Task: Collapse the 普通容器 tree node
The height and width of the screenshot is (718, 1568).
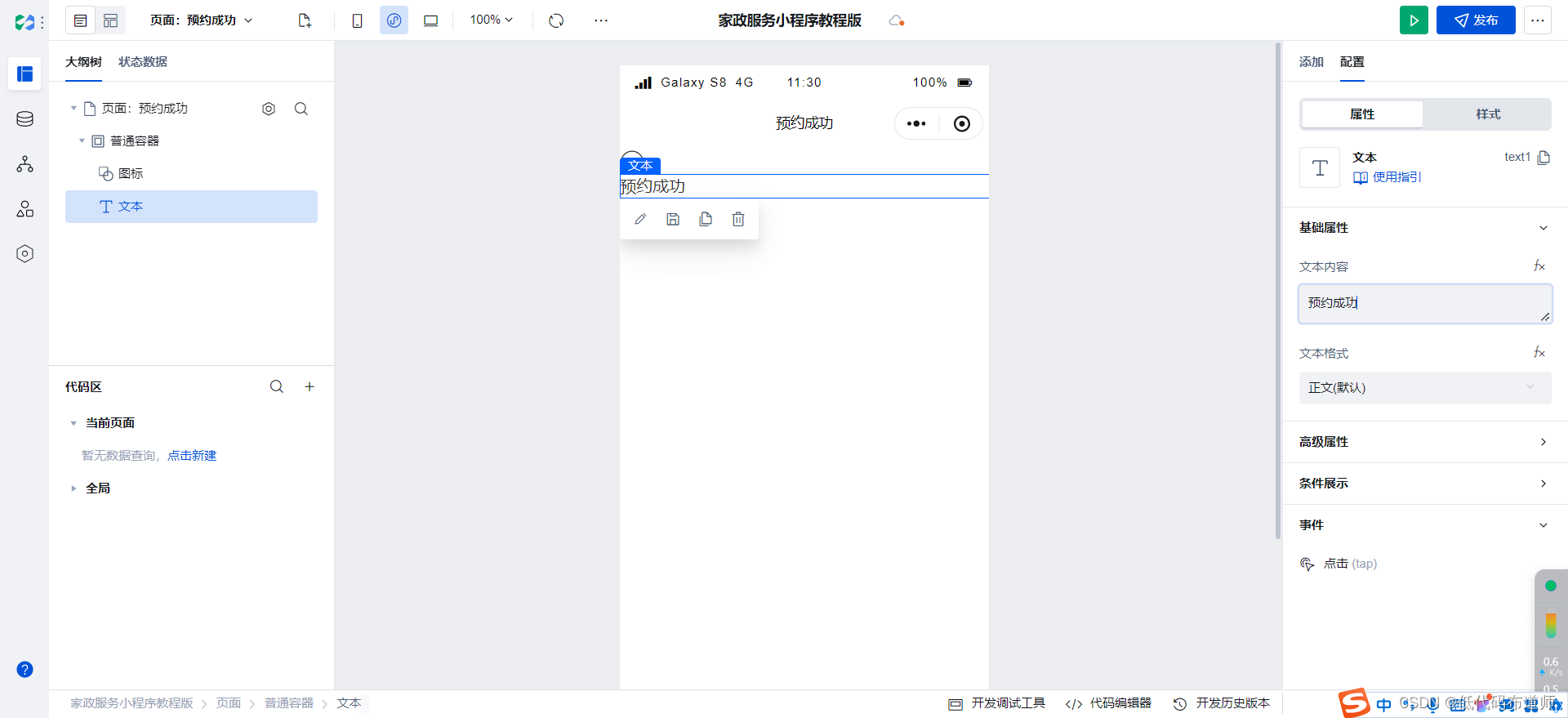Action: pos(82,140)
